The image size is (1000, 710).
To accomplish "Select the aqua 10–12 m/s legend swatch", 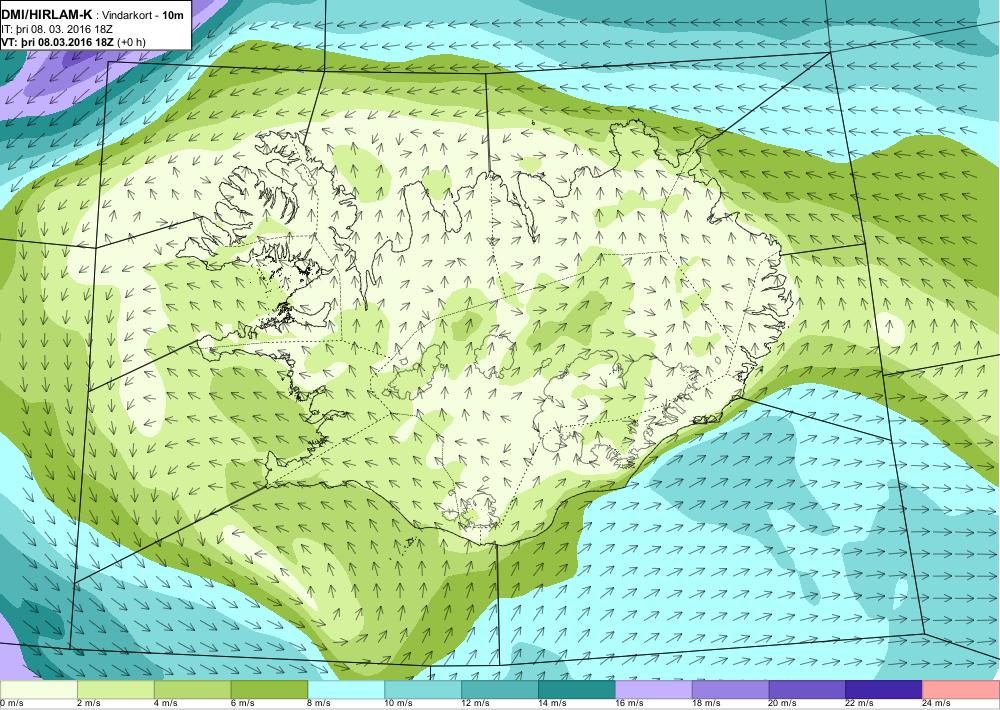I will pos(423,690).
